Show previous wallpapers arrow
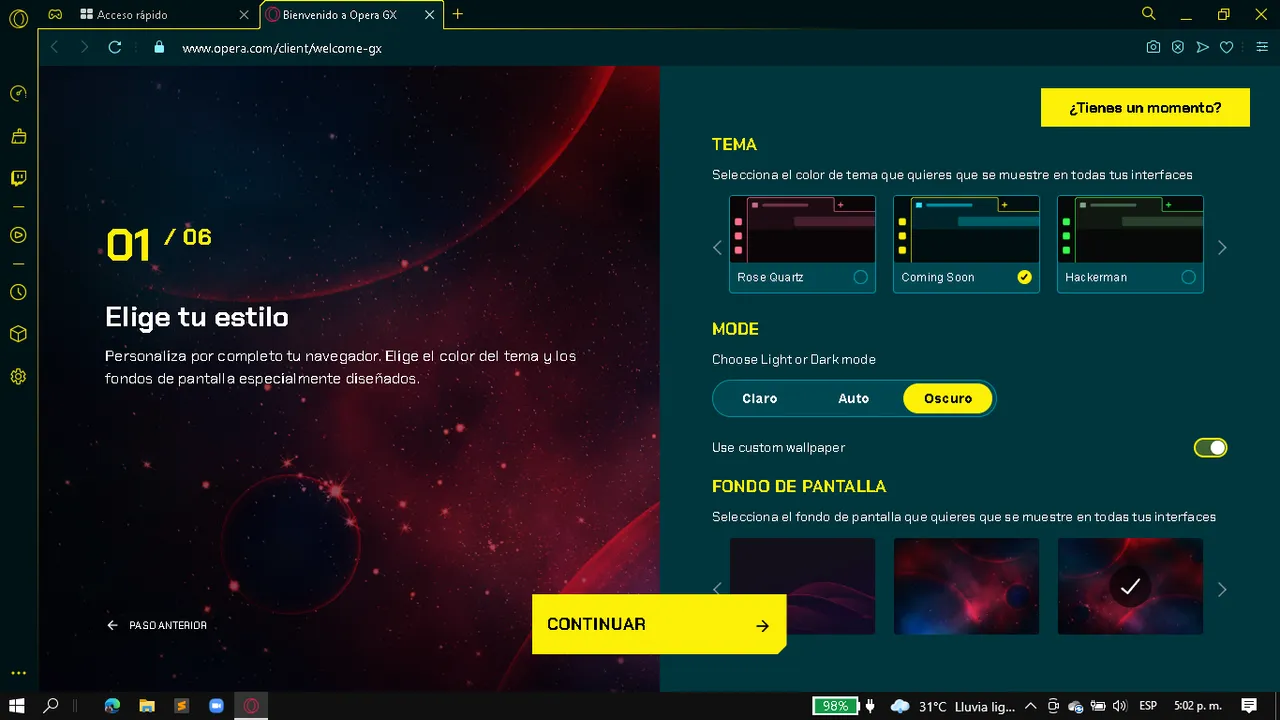The image size is (1280, 720). click(717, 589)
